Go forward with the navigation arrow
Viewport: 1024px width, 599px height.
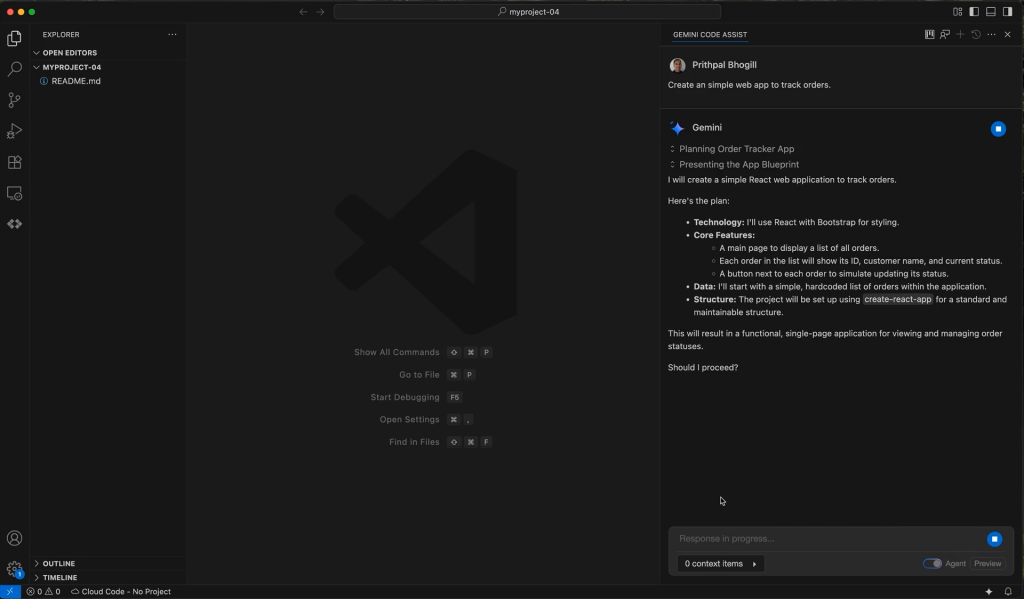point(320,12)
